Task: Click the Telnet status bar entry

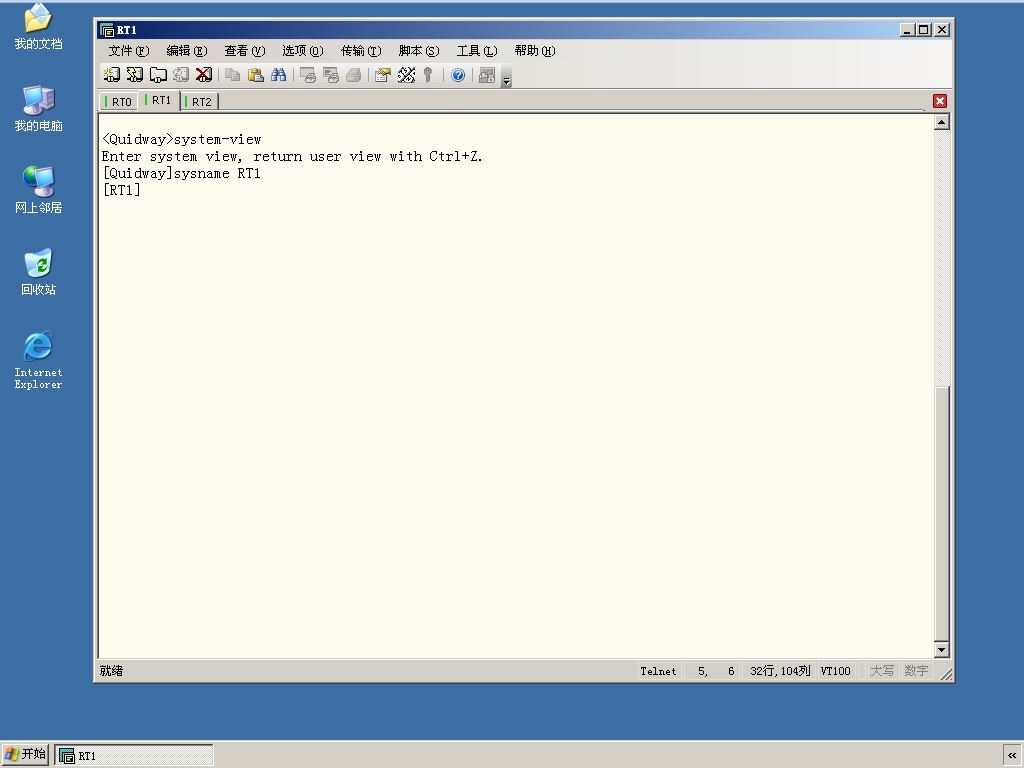Action: pos(658,671)
